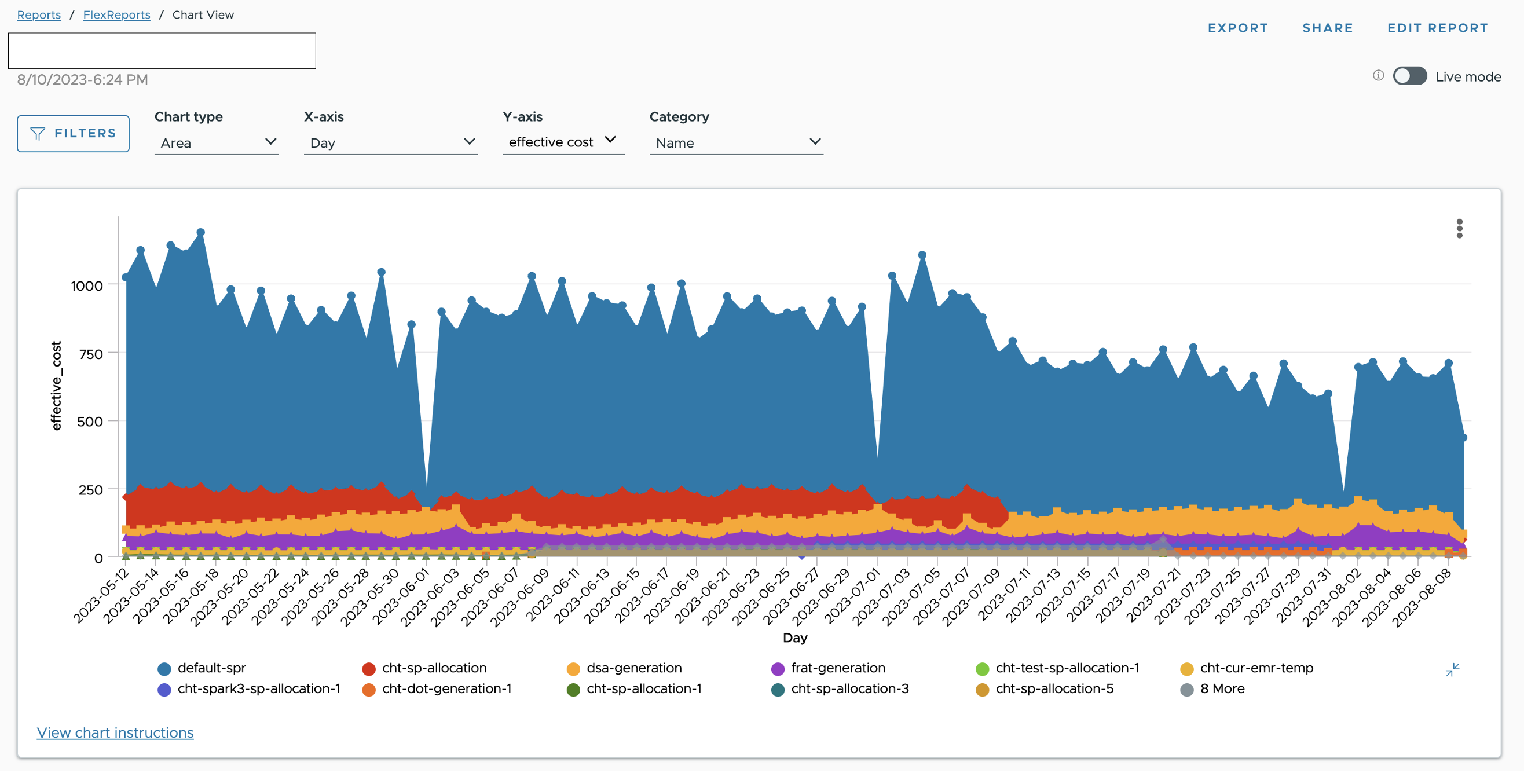Click the SHARE menu item
Viewport: 1524px width, 784px height.
point(1327,28)
